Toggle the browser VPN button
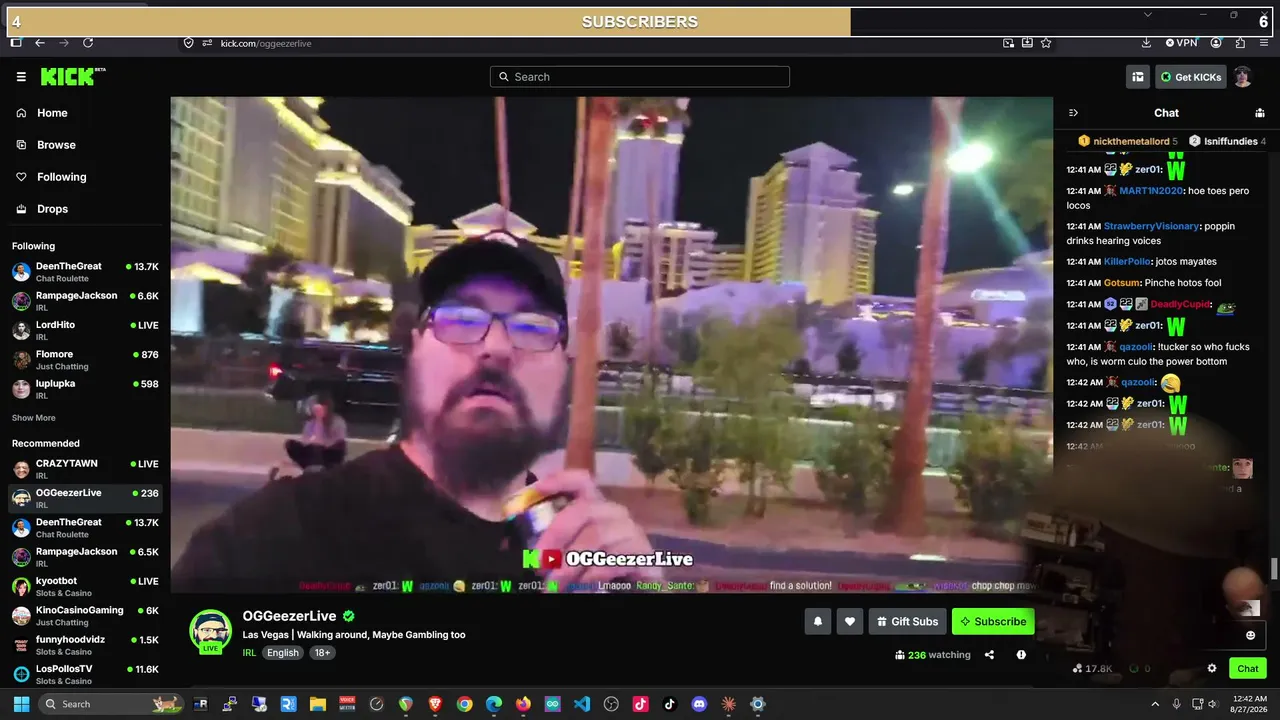Image resolution: width=1280 pixels, height=720 pixels. [x=1181, y=43]
